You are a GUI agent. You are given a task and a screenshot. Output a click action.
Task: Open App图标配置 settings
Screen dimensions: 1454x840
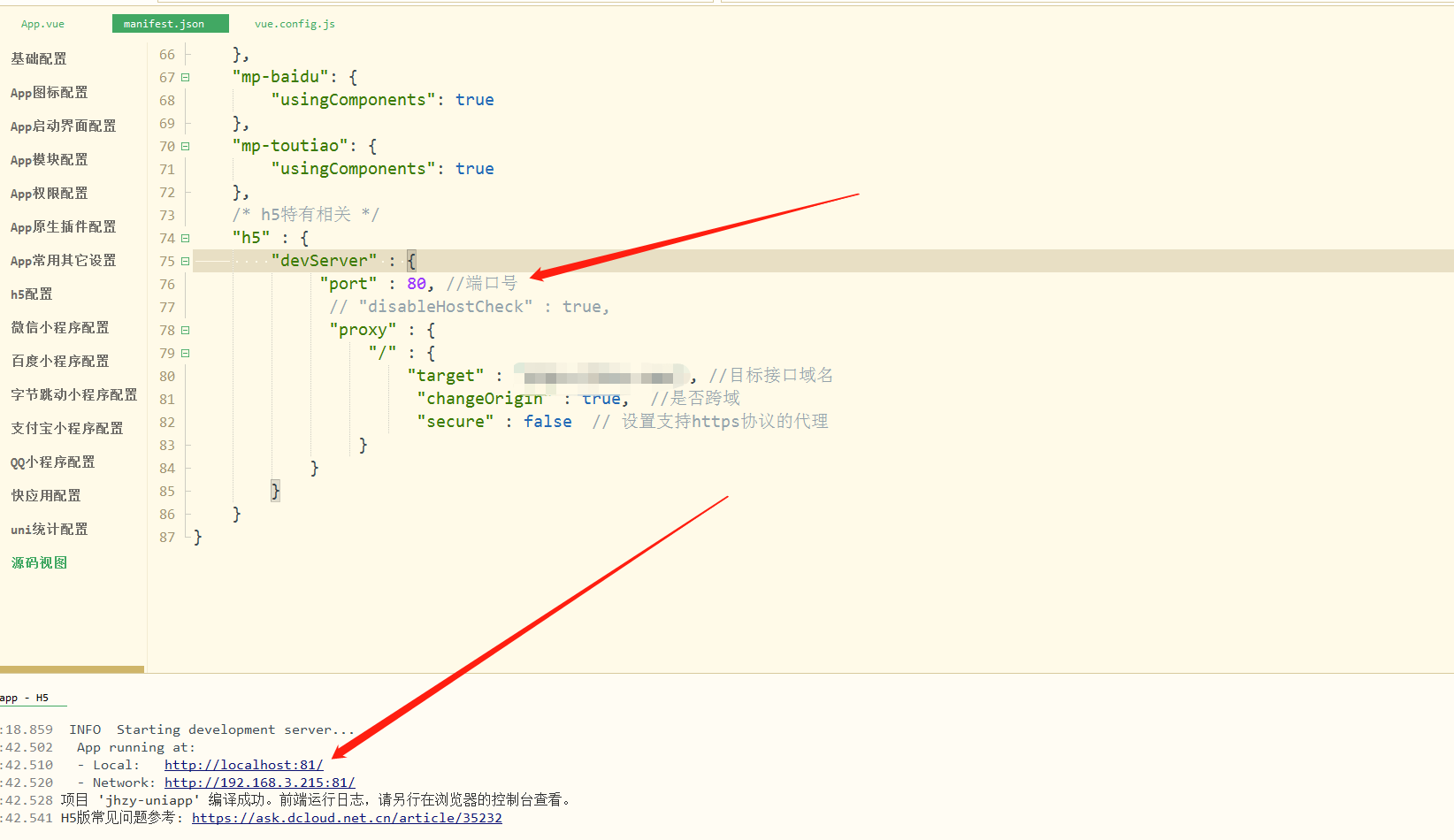click(49, 92)
